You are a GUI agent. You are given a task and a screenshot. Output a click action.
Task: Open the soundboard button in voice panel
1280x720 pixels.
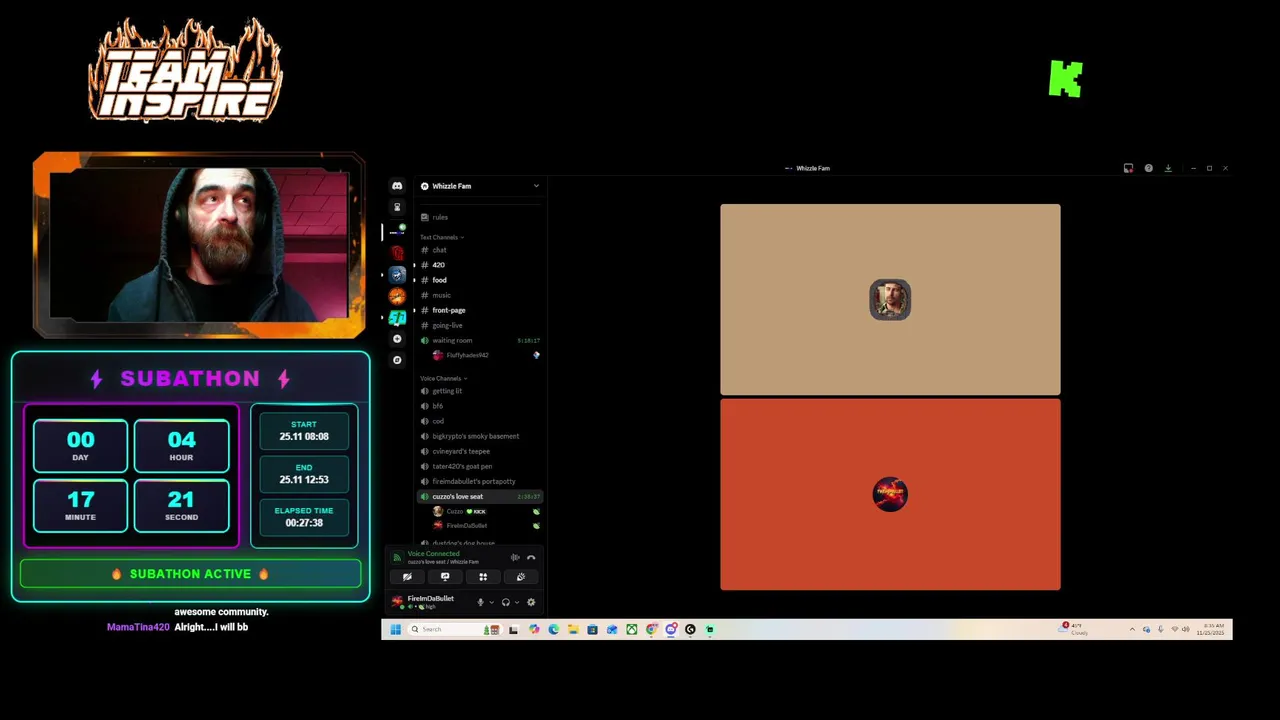[x=521, y=577]
